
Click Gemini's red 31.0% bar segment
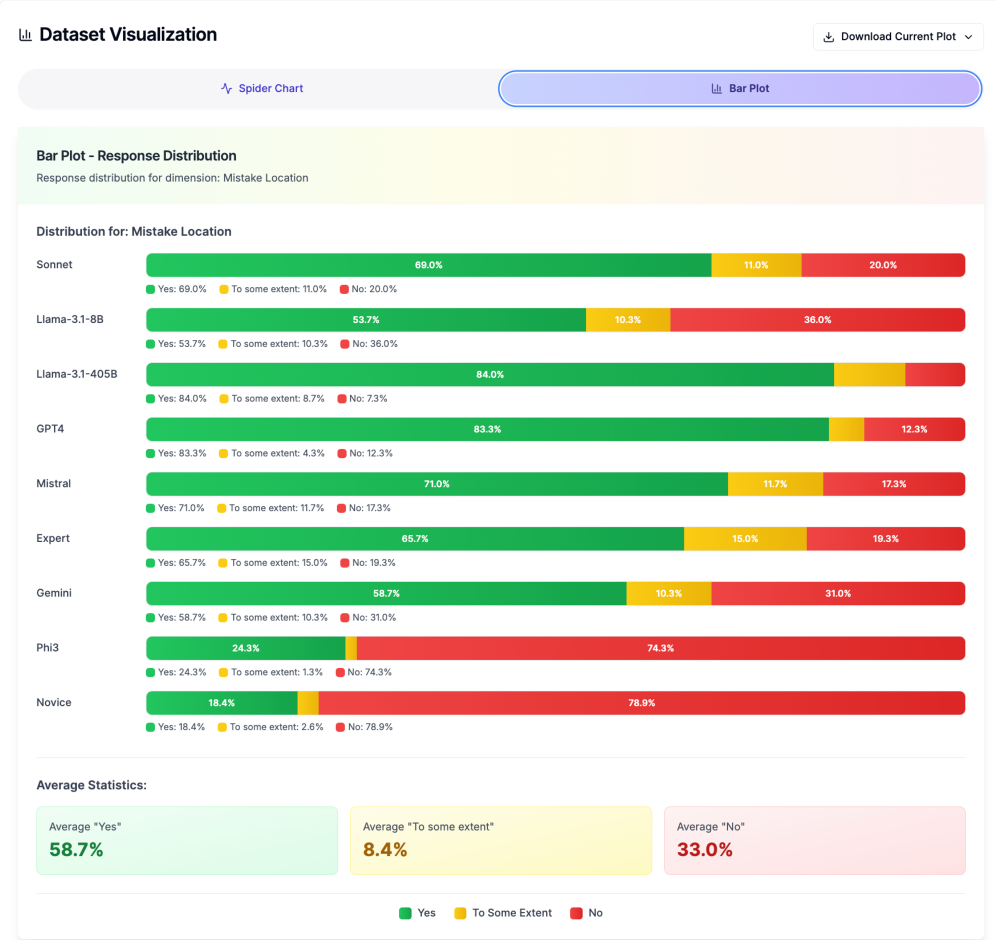[x=837, y=593]
